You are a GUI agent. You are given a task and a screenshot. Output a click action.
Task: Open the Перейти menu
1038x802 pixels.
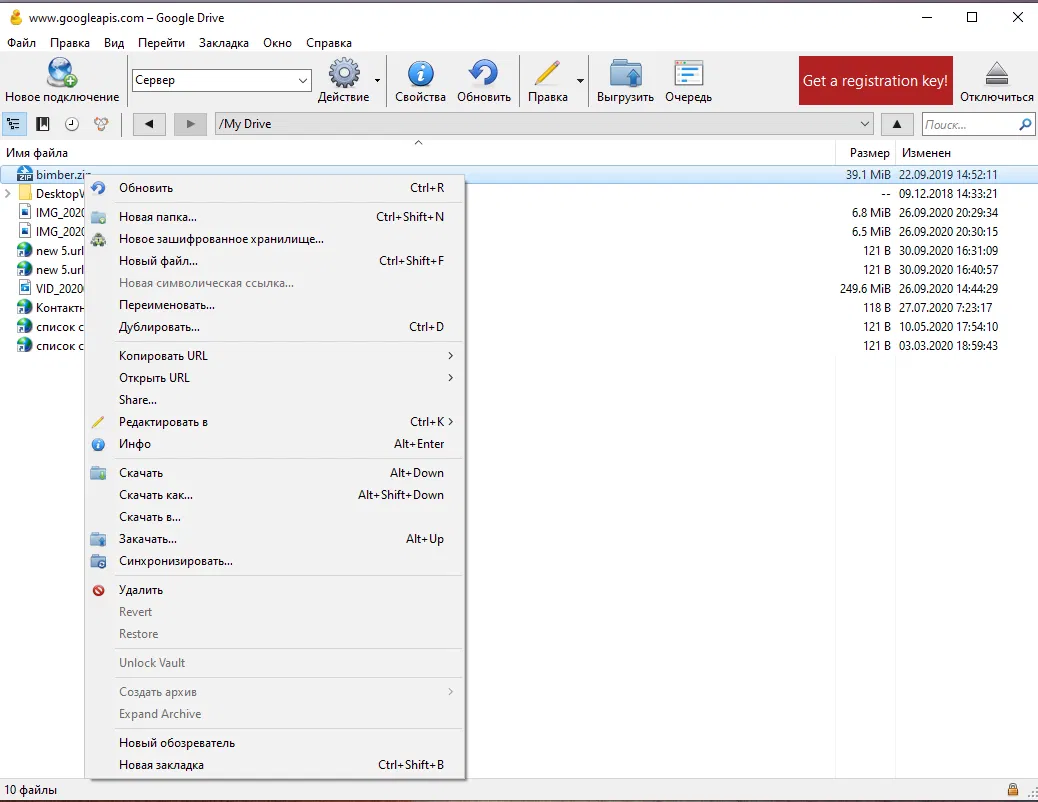161,43
